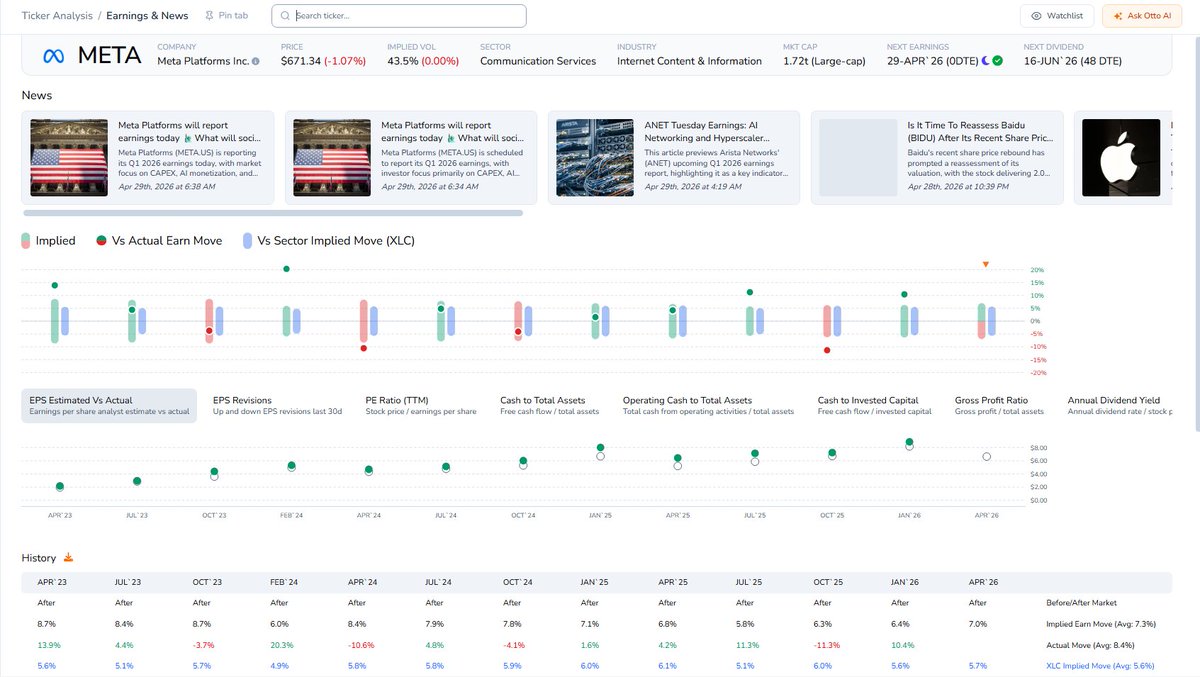Click the 7.0% implied move for APR`26
Screen dimensions: 1200x677
point(979,623)
